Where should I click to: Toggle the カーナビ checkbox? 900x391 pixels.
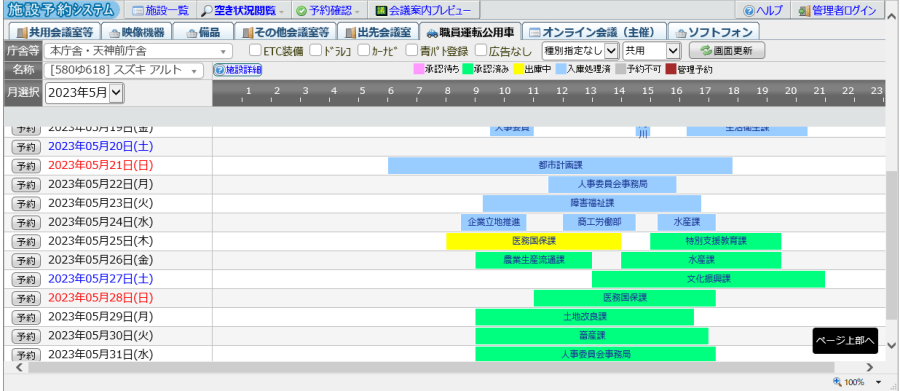[363, 51]
